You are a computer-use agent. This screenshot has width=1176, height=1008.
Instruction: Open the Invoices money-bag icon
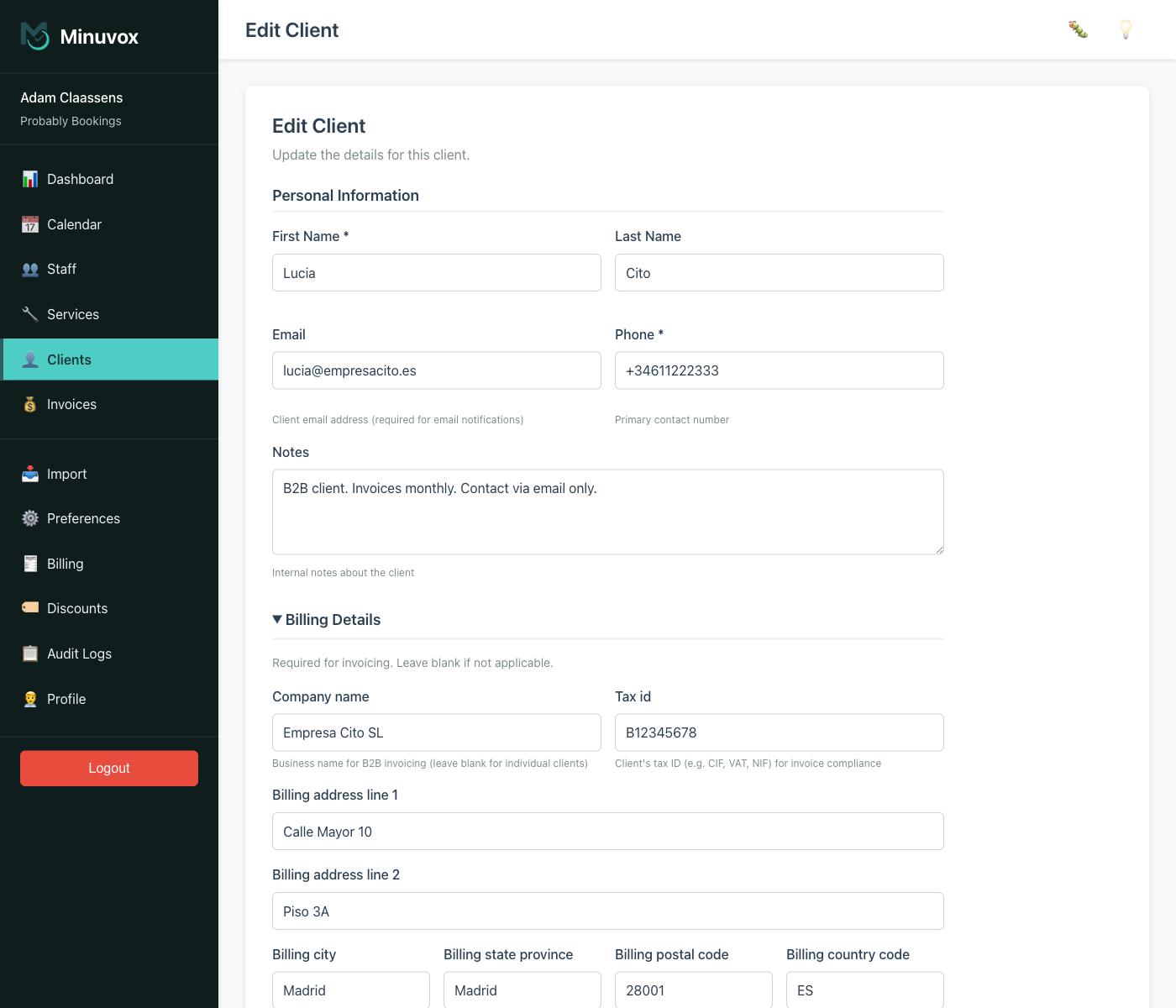coord(30,404)
